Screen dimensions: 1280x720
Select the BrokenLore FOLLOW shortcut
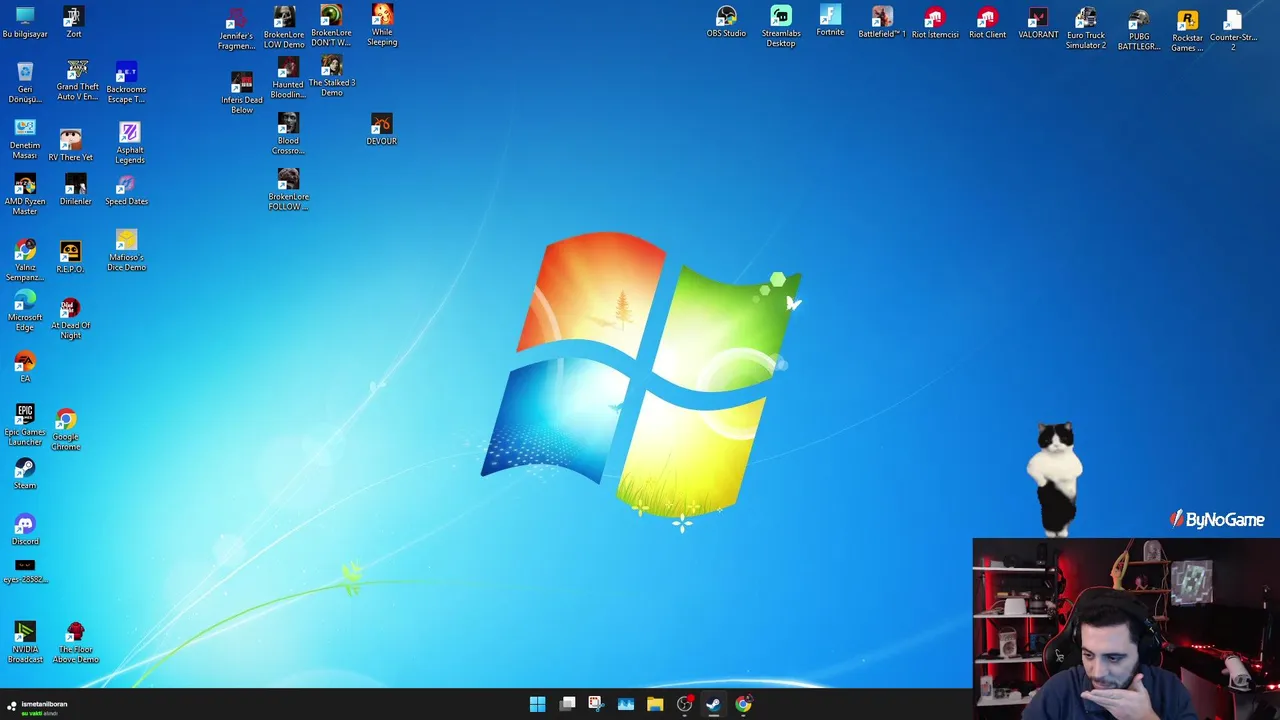pyautogui.click(x=288, y=190)
